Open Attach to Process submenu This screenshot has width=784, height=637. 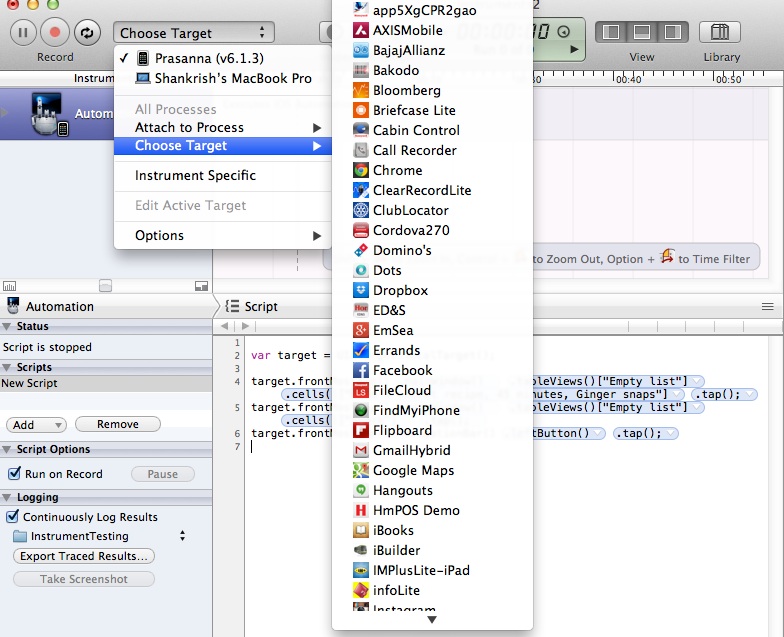(222, 128)
